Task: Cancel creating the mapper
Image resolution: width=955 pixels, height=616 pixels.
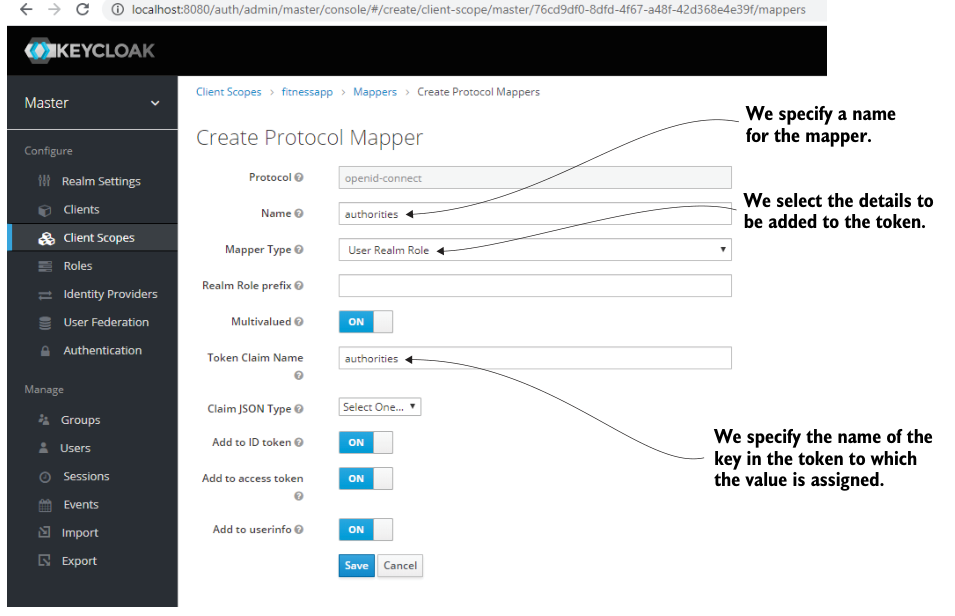Action: (x=400, y=565)
